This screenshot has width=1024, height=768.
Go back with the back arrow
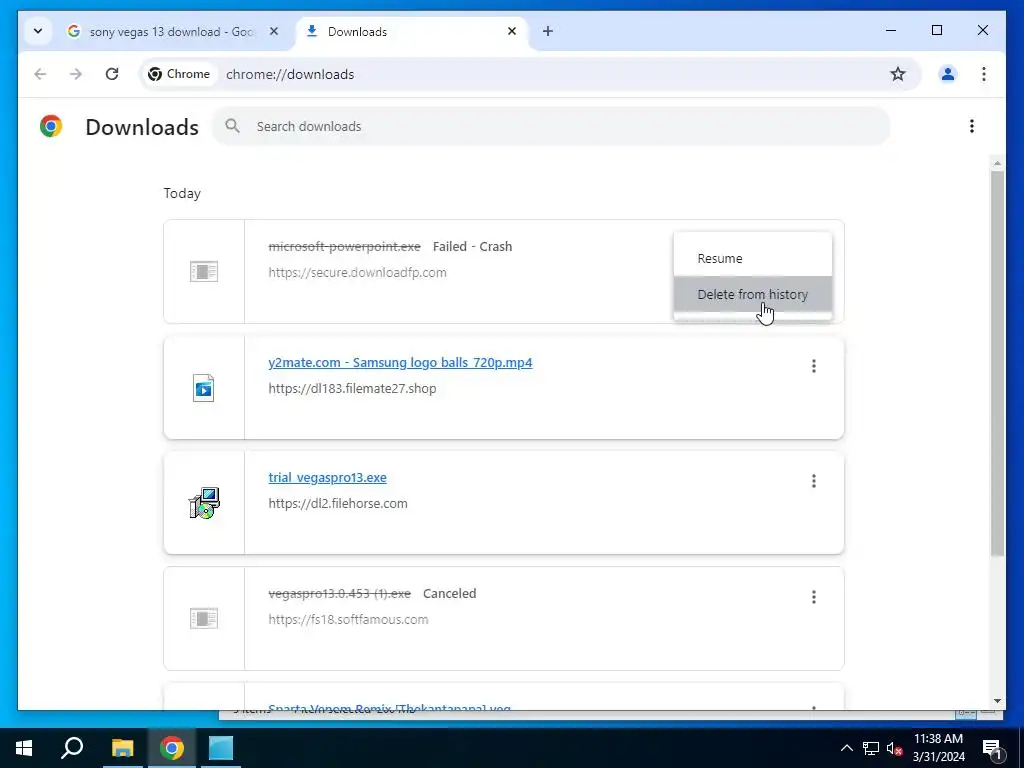tap(40, 74)
